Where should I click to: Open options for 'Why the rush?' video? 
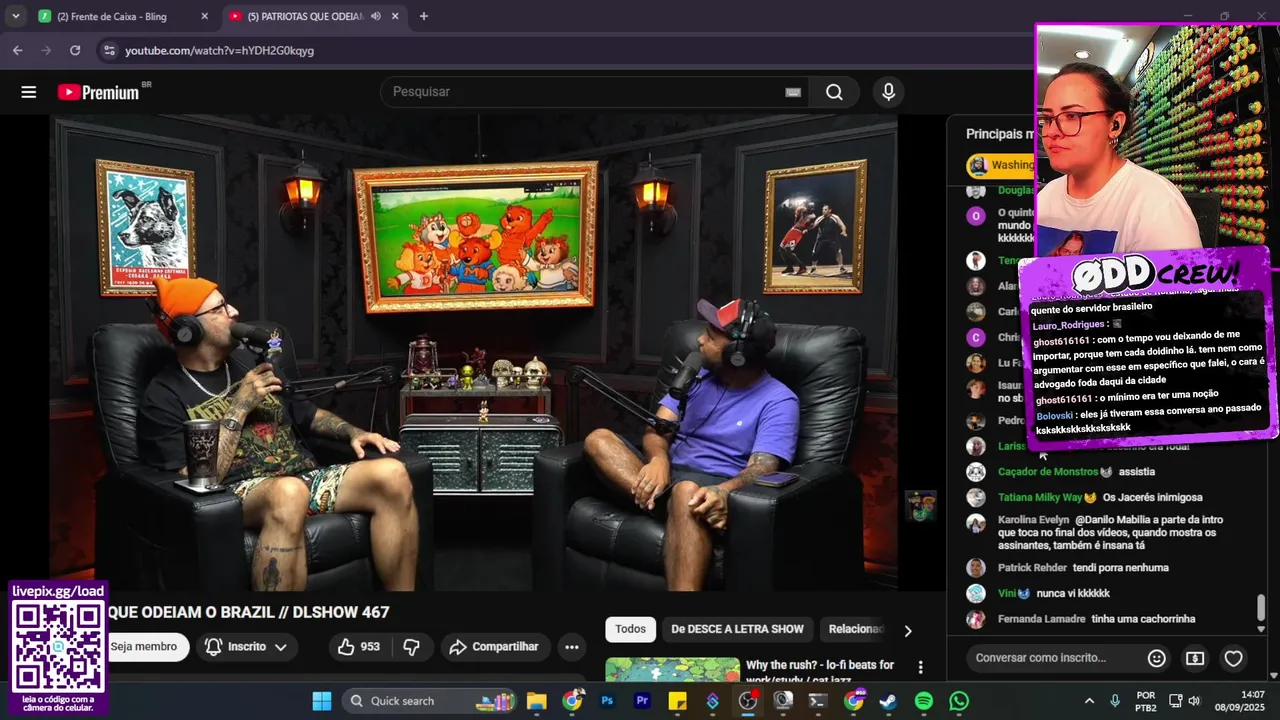(921, 667)
